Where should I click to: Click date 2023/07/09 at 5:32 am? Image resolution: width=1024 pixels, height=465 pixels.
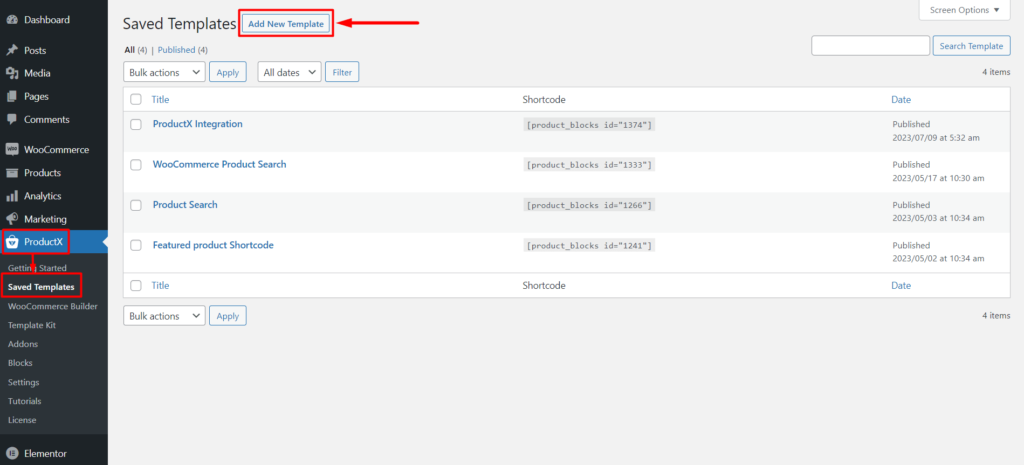pyautogui.click(x=935, y=138)
